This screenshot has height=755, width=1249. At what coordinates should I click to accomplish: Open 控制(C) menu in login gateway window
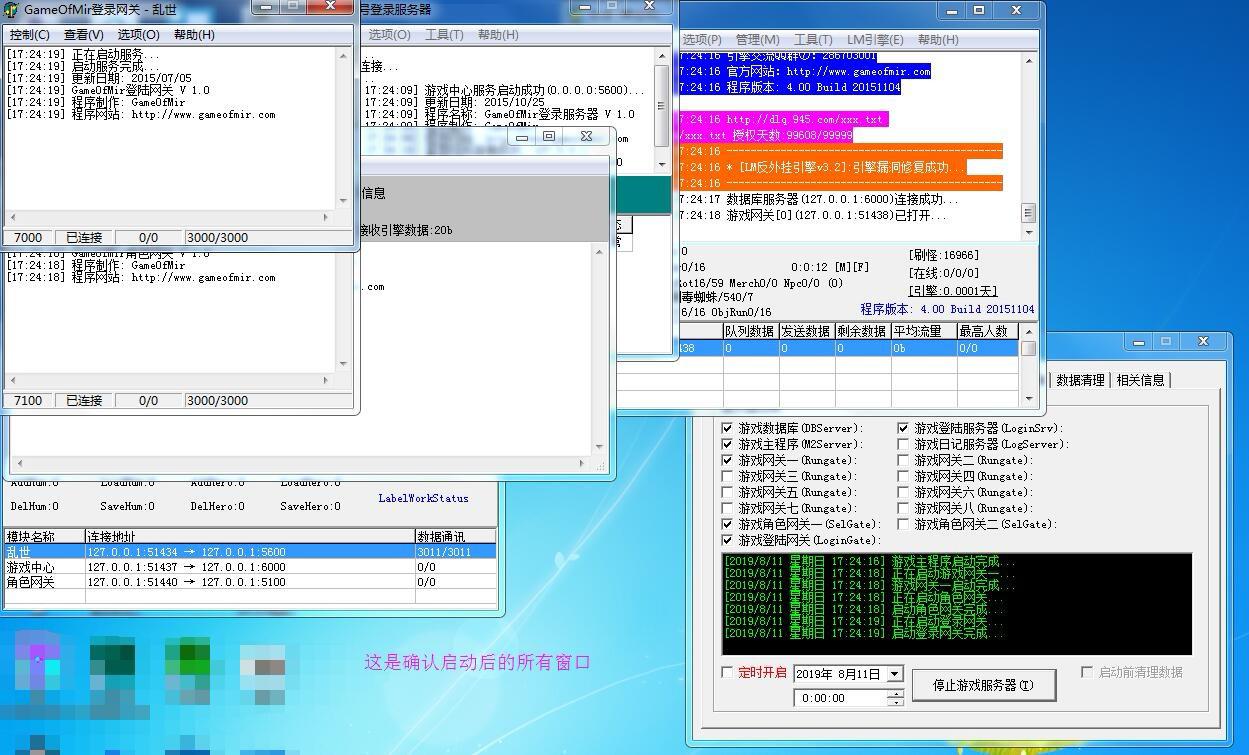29,34
